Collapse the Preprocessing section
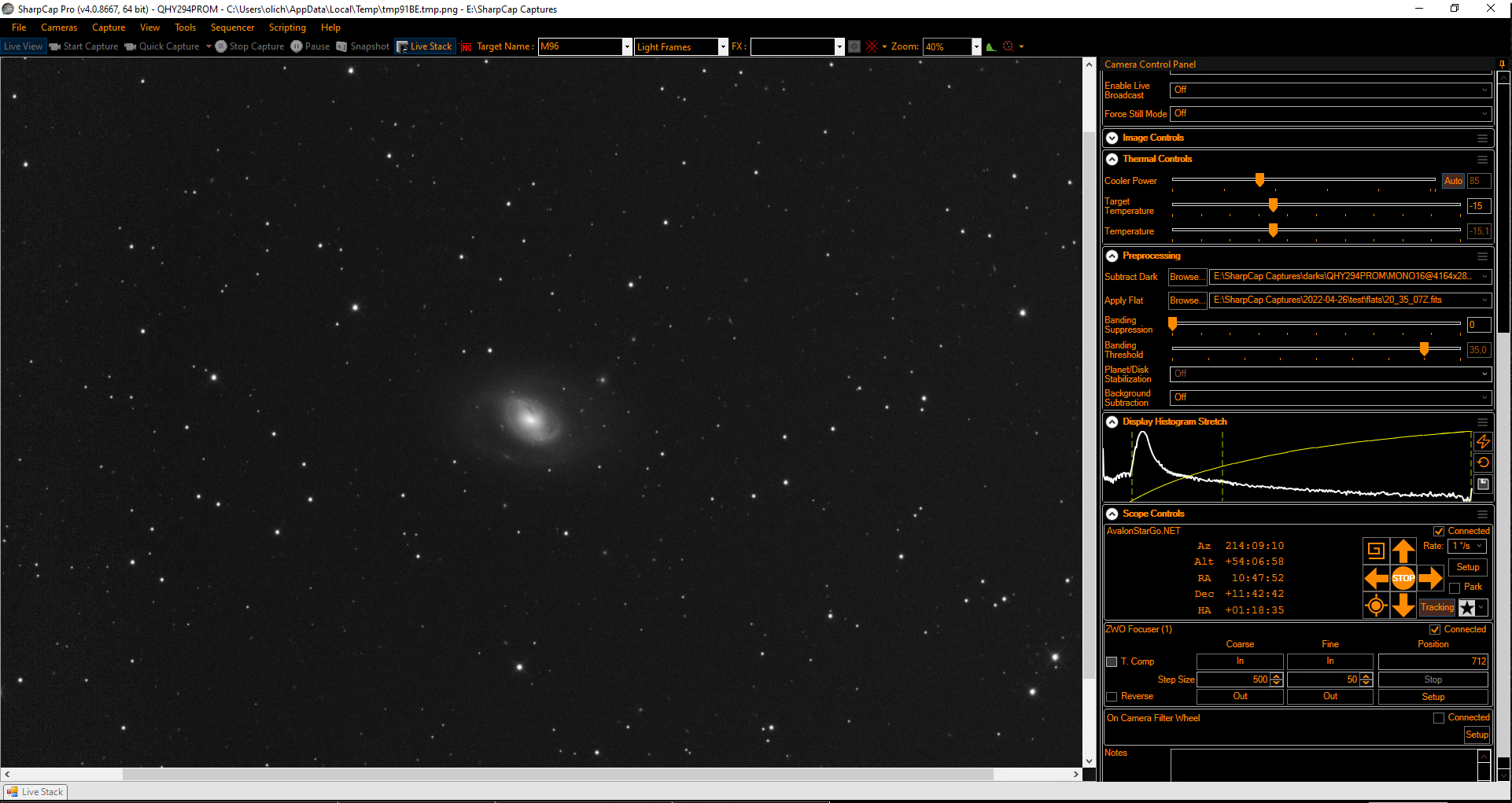 point(1112,256)
